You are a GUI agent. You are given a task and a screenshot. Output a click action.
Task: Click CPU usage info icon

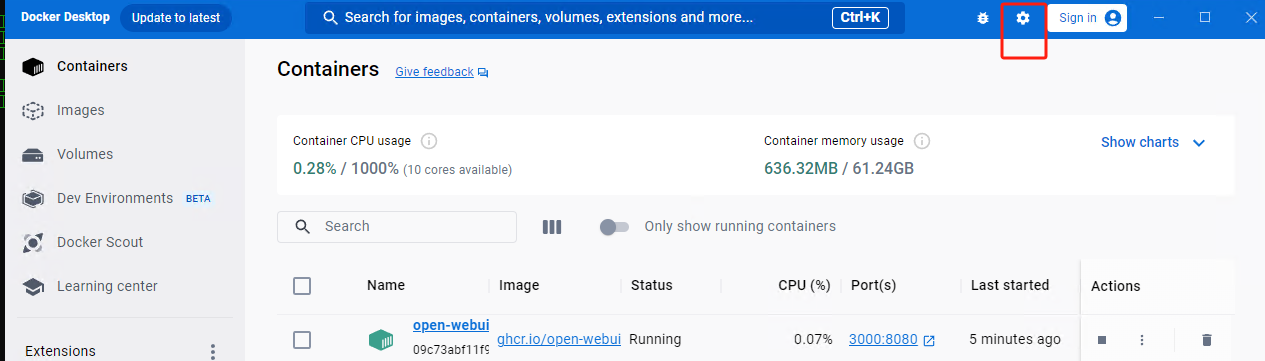[x=429, y=141]
